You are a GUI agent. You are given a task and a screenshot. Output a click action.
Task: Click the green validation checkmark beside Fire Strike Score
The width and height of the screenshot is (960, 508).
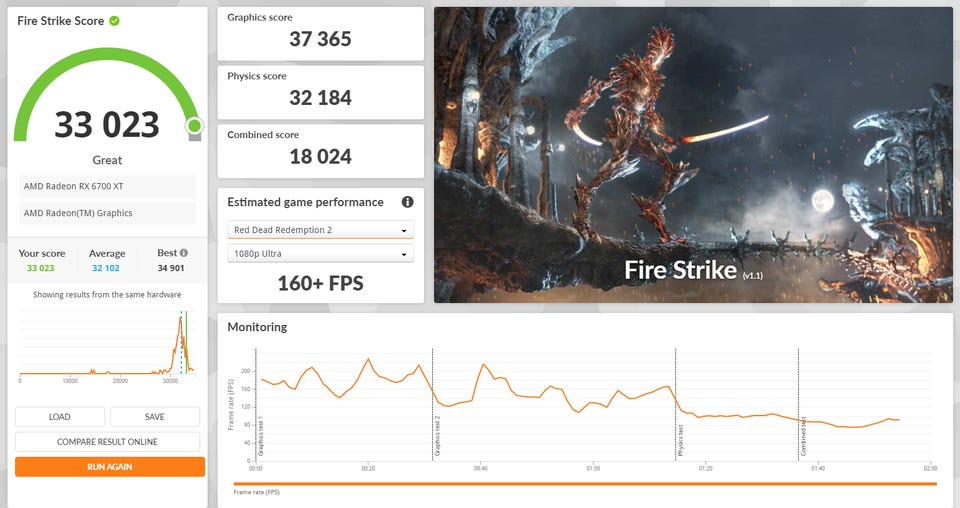pos(114,21)
